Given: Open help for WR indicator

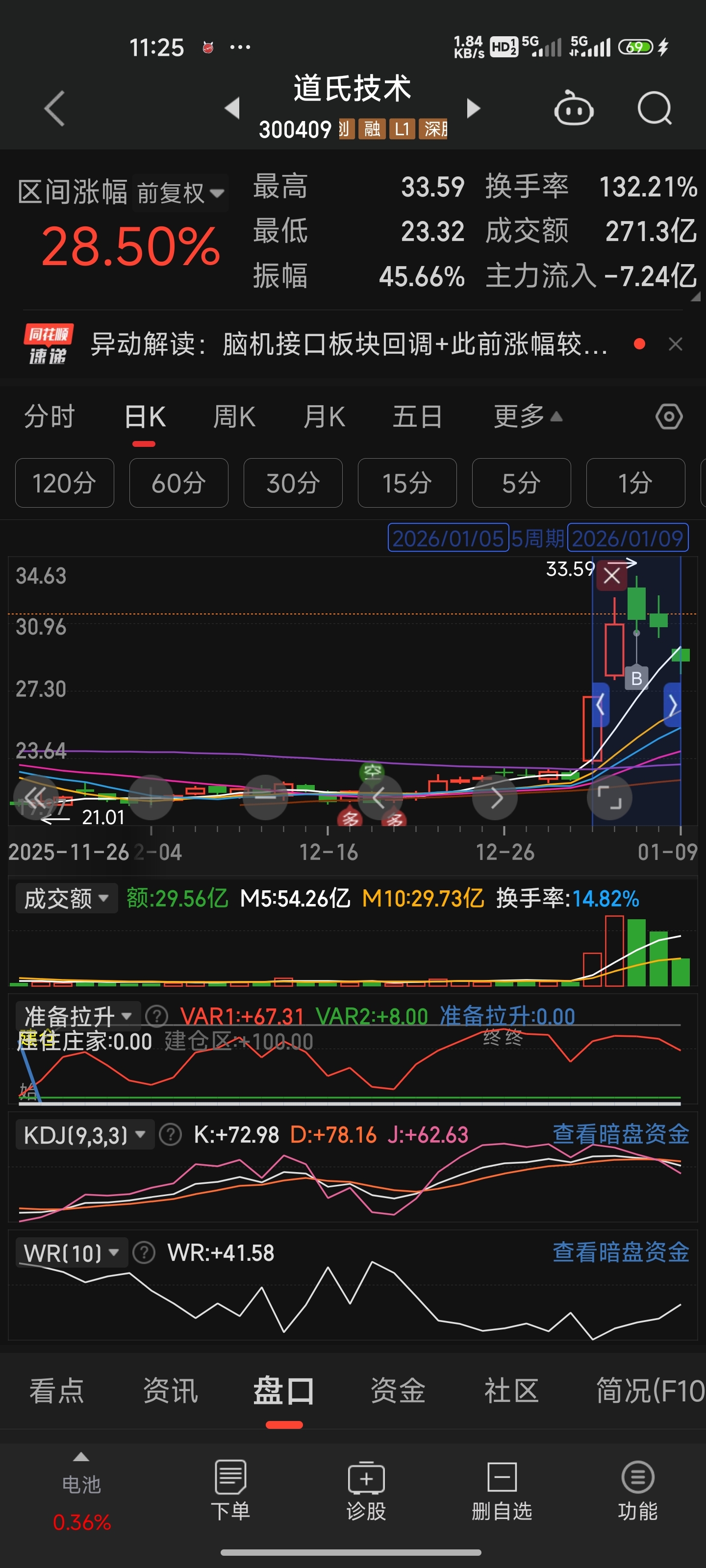Looking at the screenshot, I should pos(144,1253).
